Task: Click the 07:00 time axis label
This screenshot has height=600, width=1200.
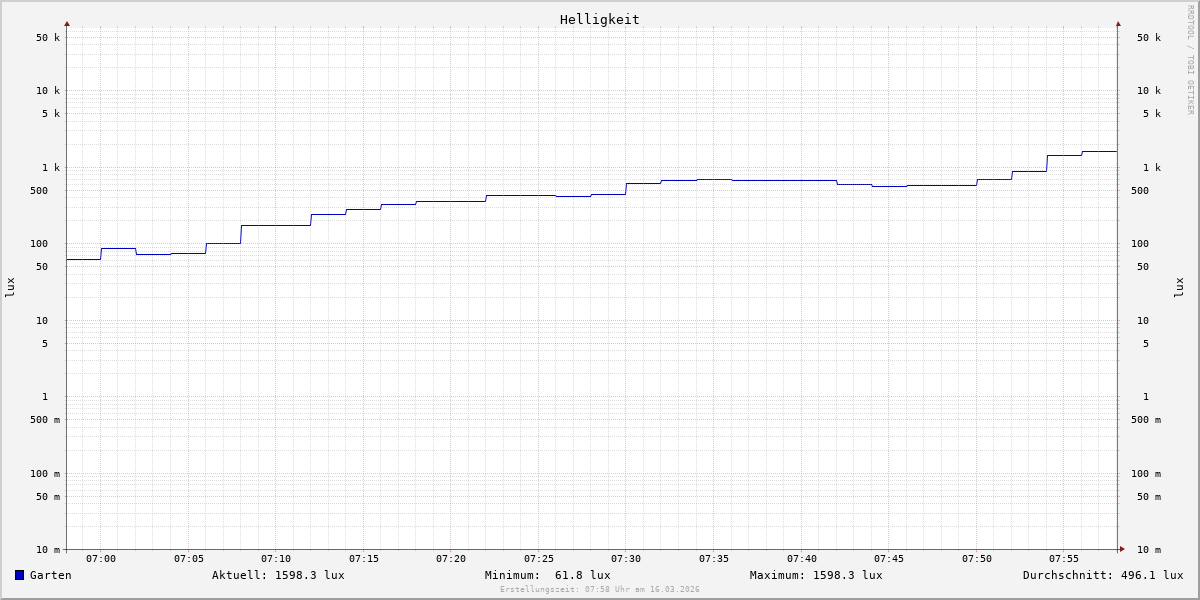Action: coord(101,559)
